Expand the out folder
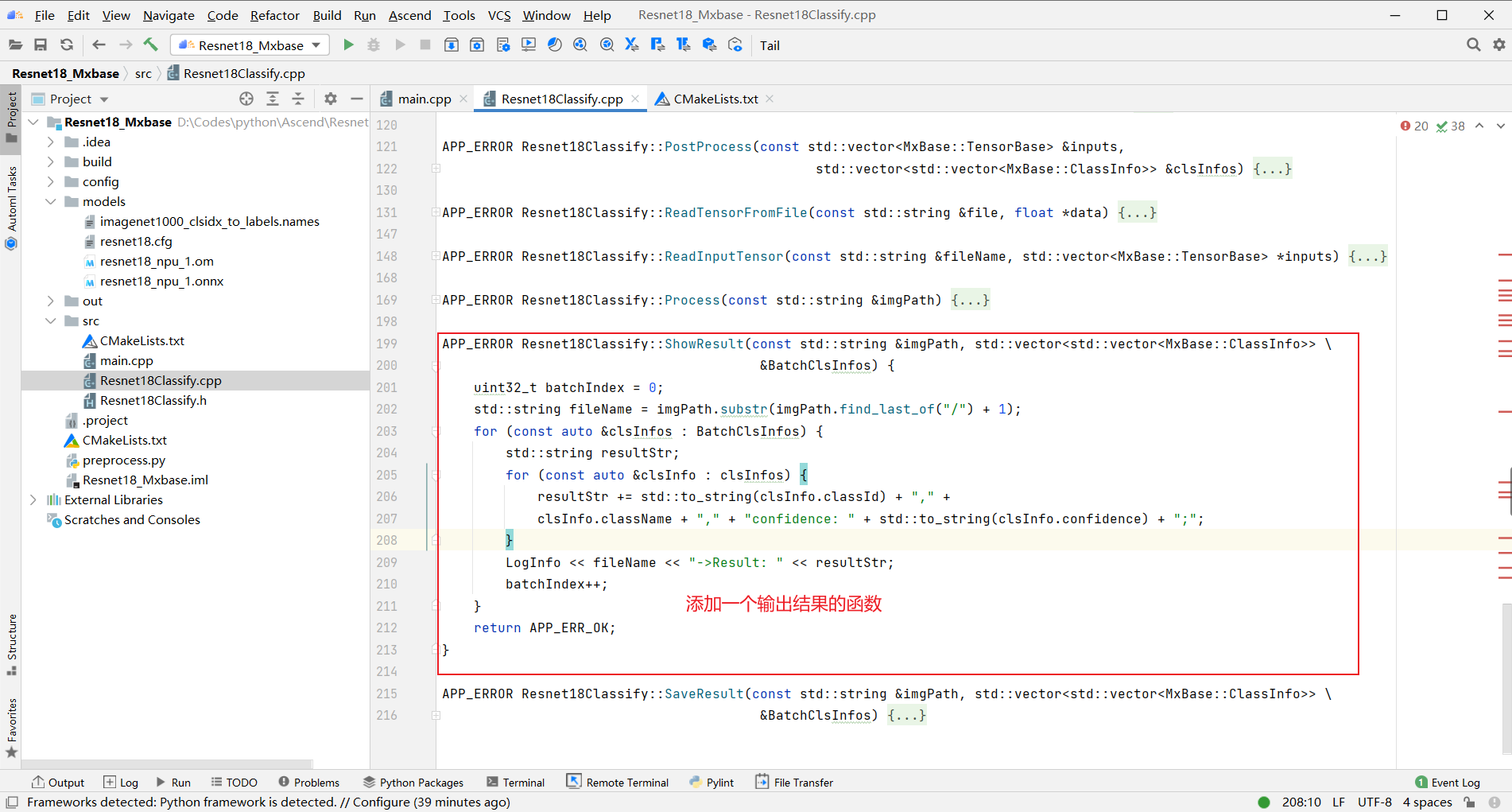 pyautogui.click(x=51, y=301)
